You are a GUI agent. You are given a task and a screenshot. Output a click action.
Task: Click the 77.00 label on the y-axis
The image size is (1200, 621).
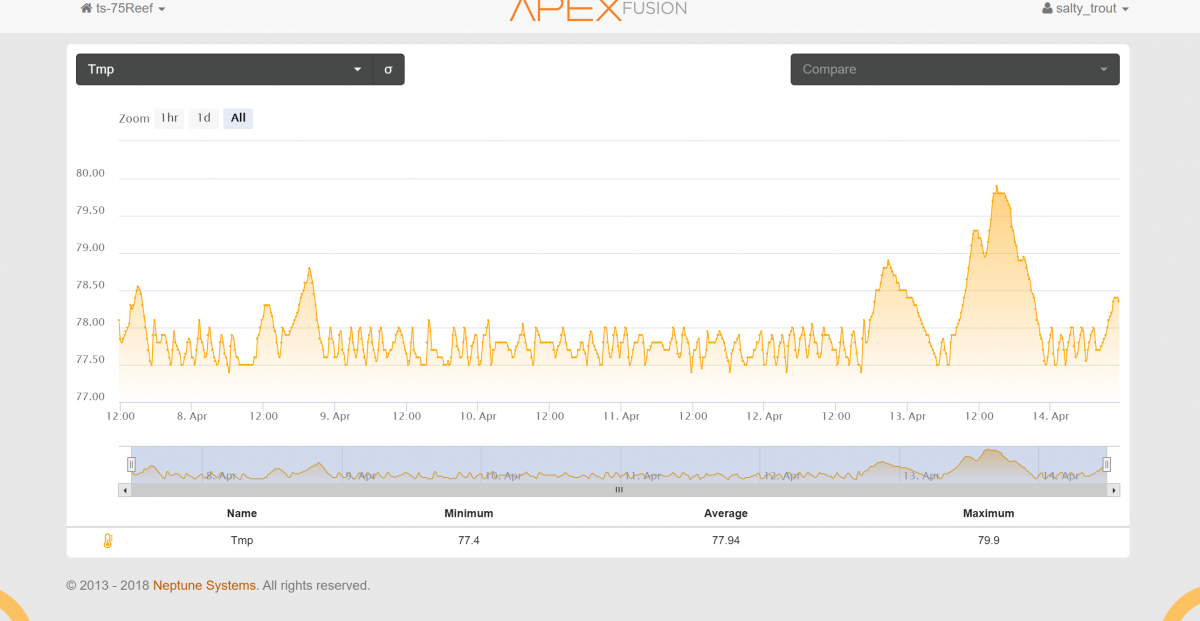(90, 397)
